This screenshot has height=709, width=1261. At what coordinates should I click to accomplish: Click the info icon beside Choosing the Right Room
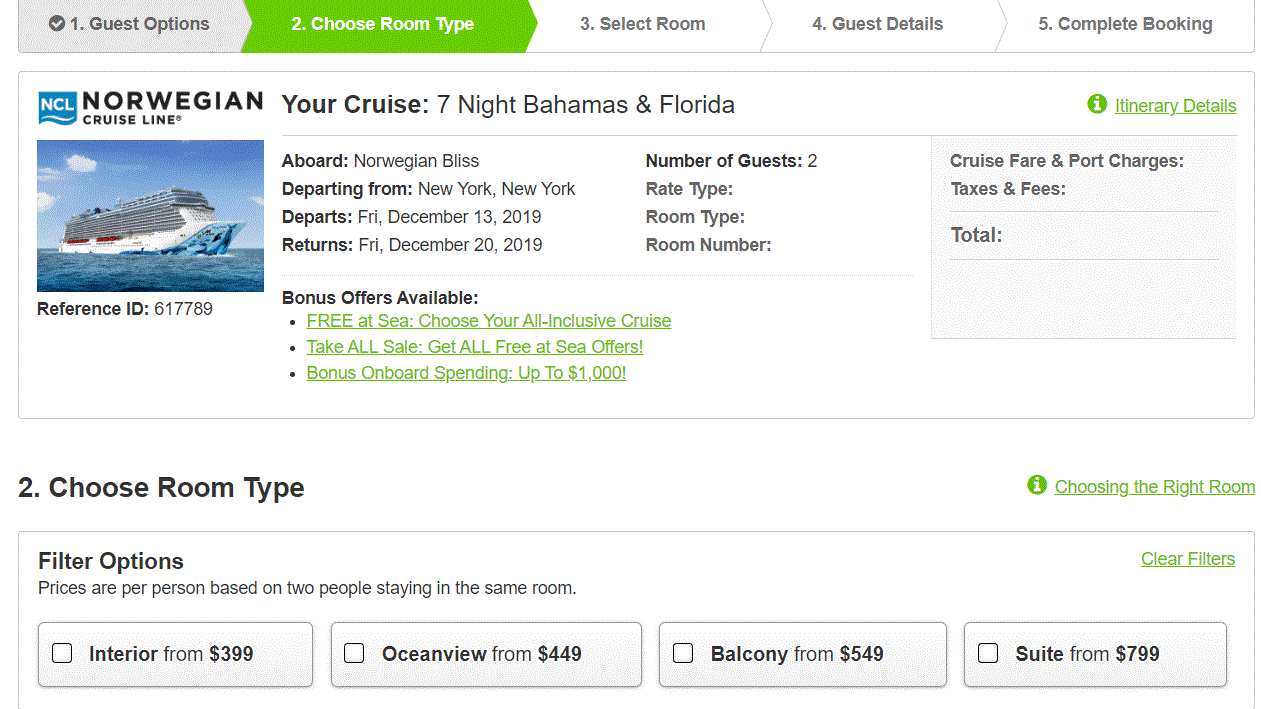tap(1037, 485)
